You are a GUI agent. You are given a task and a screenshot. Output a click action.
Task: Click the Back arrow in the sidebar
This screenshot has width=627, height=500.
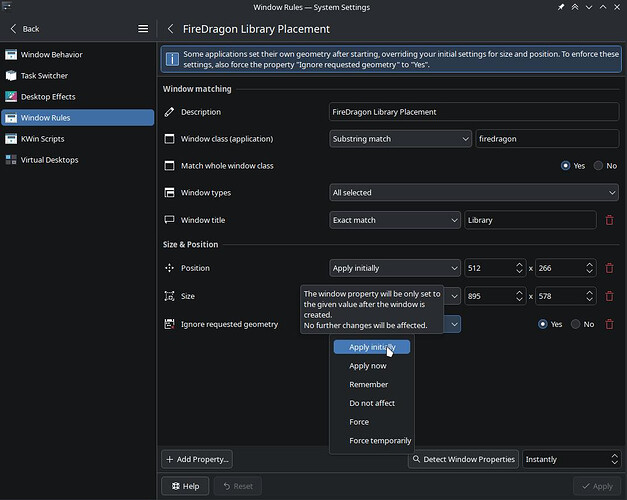tap(13, 29)
